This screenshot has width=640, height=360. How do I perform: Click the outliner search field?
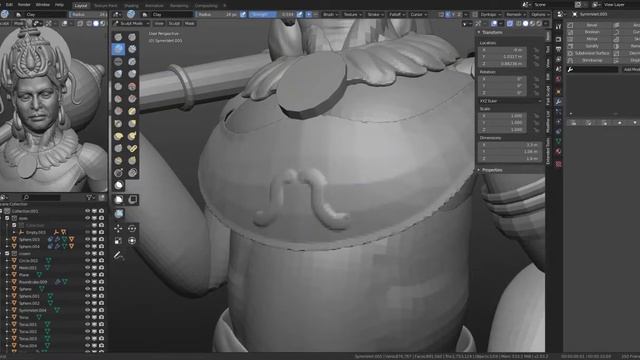pyautogui.click(x=41, y=198)
